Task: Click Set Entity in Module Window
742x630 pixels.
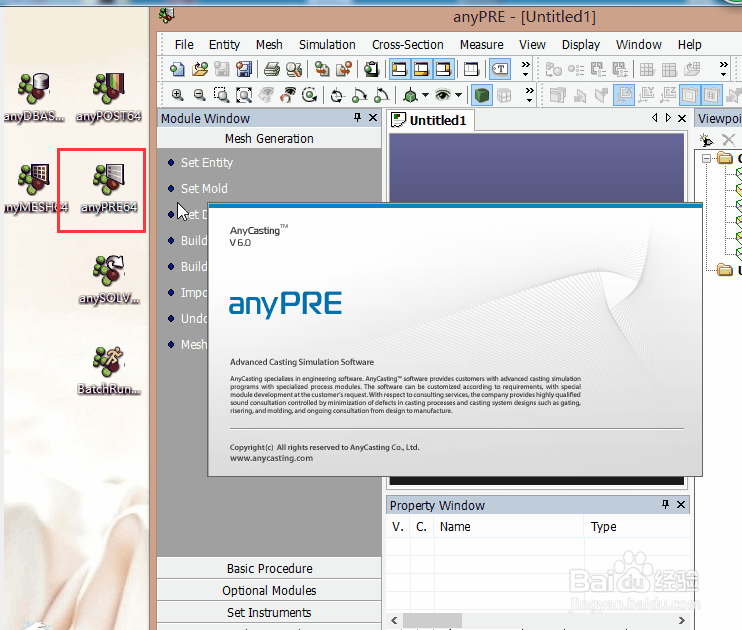Action: 207,163
